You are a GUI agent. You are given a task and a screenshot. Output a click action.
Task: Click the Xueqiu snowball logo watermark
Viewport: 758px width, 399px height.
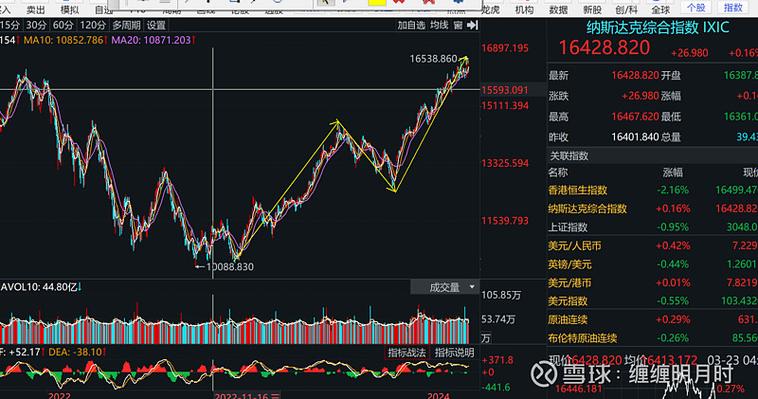[x=543, y=373]
